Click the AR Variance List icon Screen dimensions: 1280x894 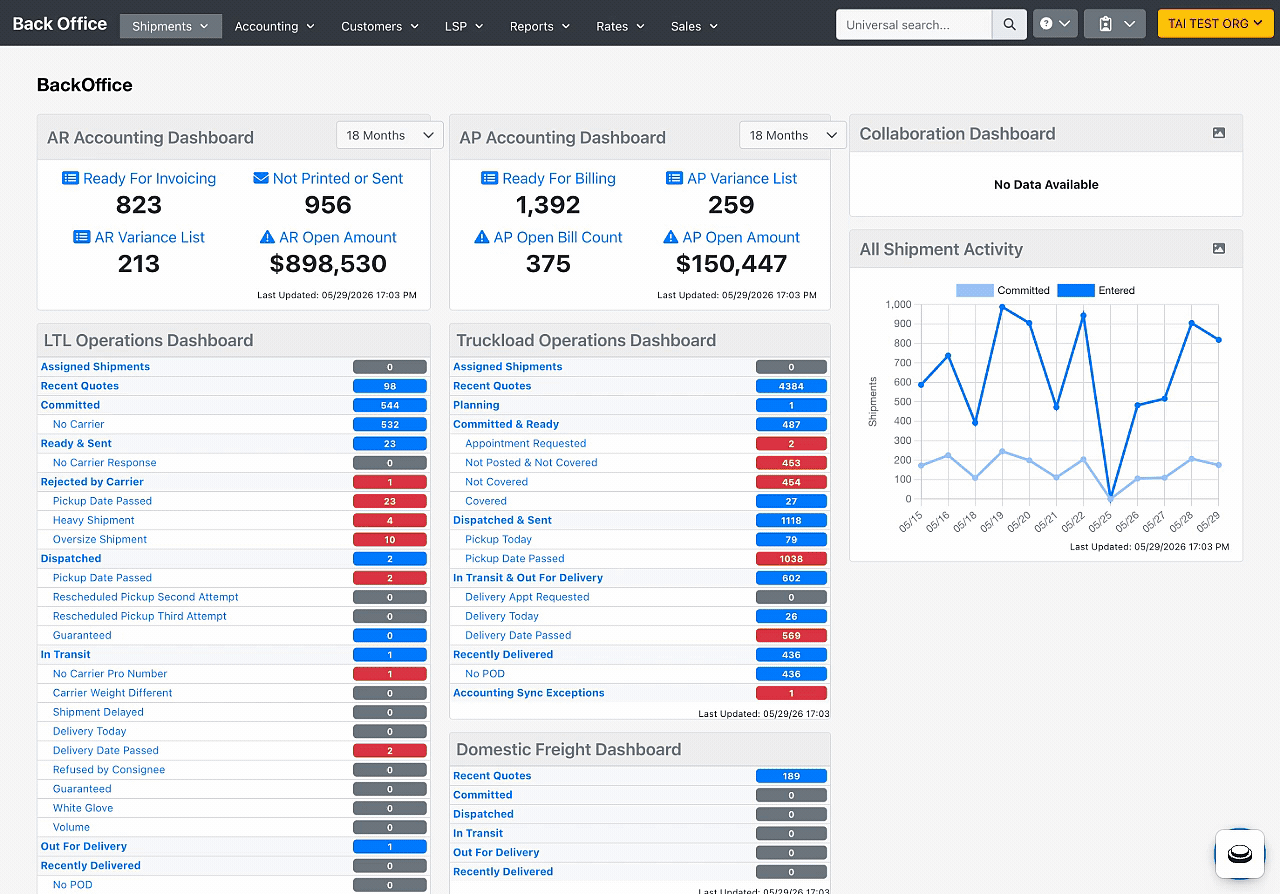82,237
